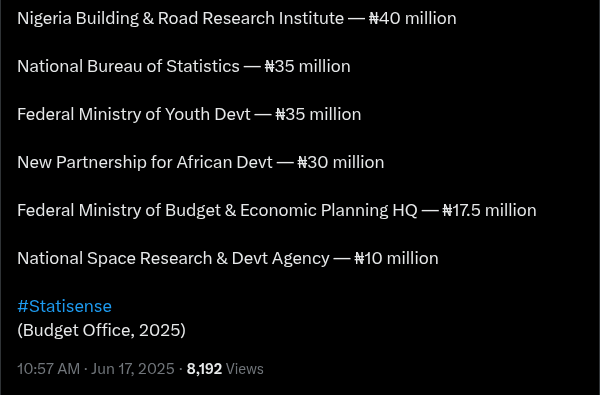Click New Partnership for African Devt text
The height and width of the screenshot is (395, 600).
coord(145,162)
